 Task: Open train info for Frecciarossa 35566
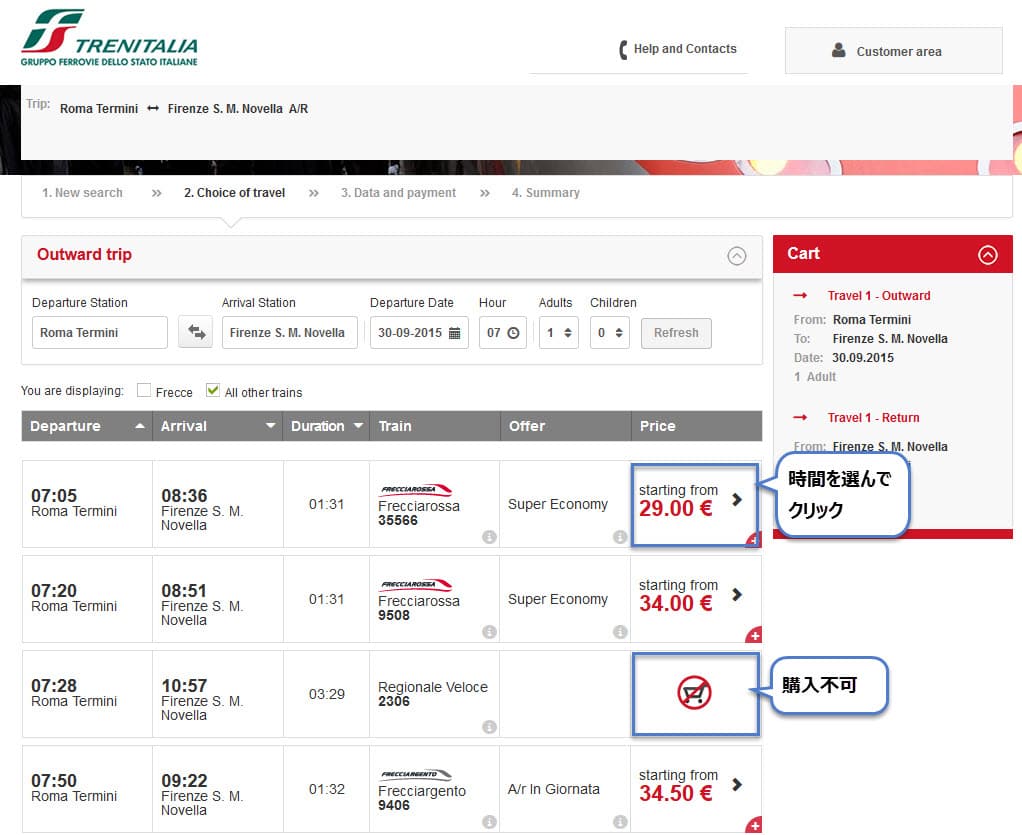pyautogui.click(x=489, y=536)
